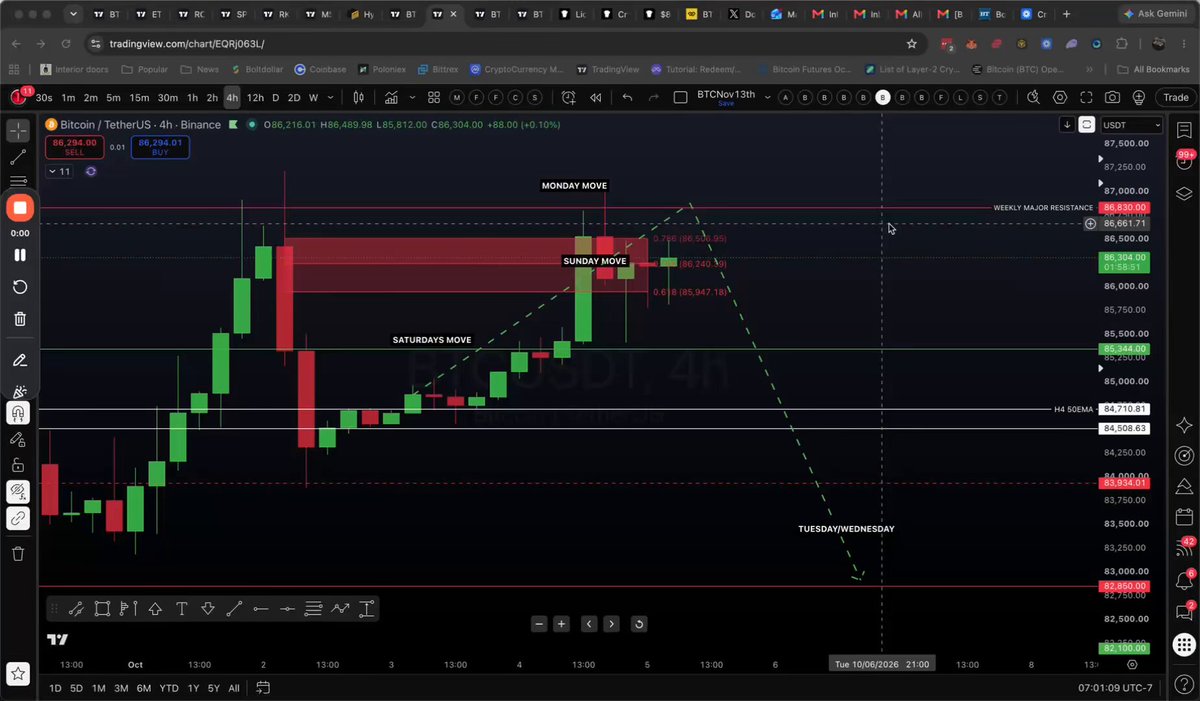Open chart layout square icon
Screen dimensions: 1200x701
(x=681, y=97)
